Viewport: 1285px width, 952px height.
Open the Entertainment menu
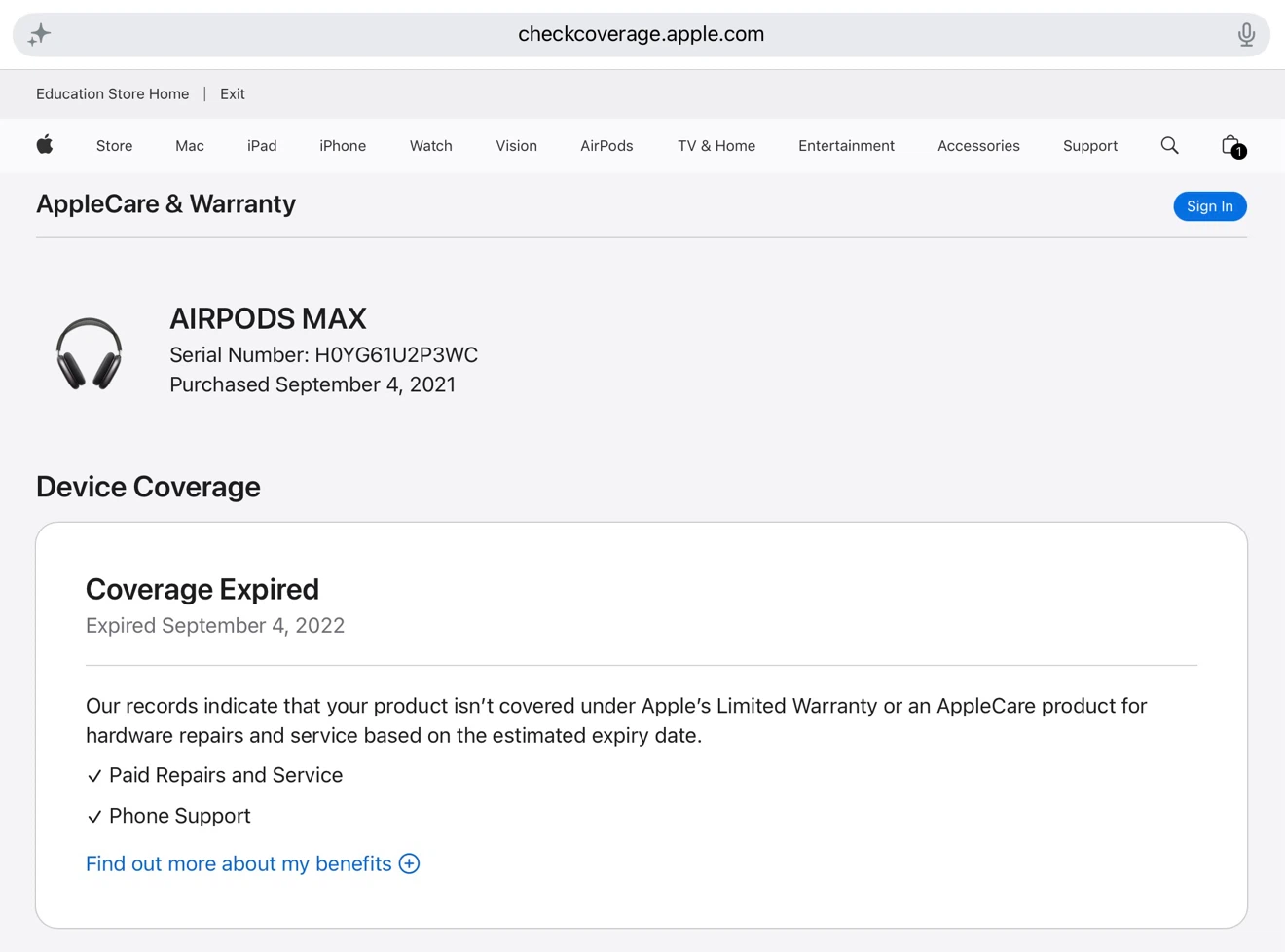[846, 146]
